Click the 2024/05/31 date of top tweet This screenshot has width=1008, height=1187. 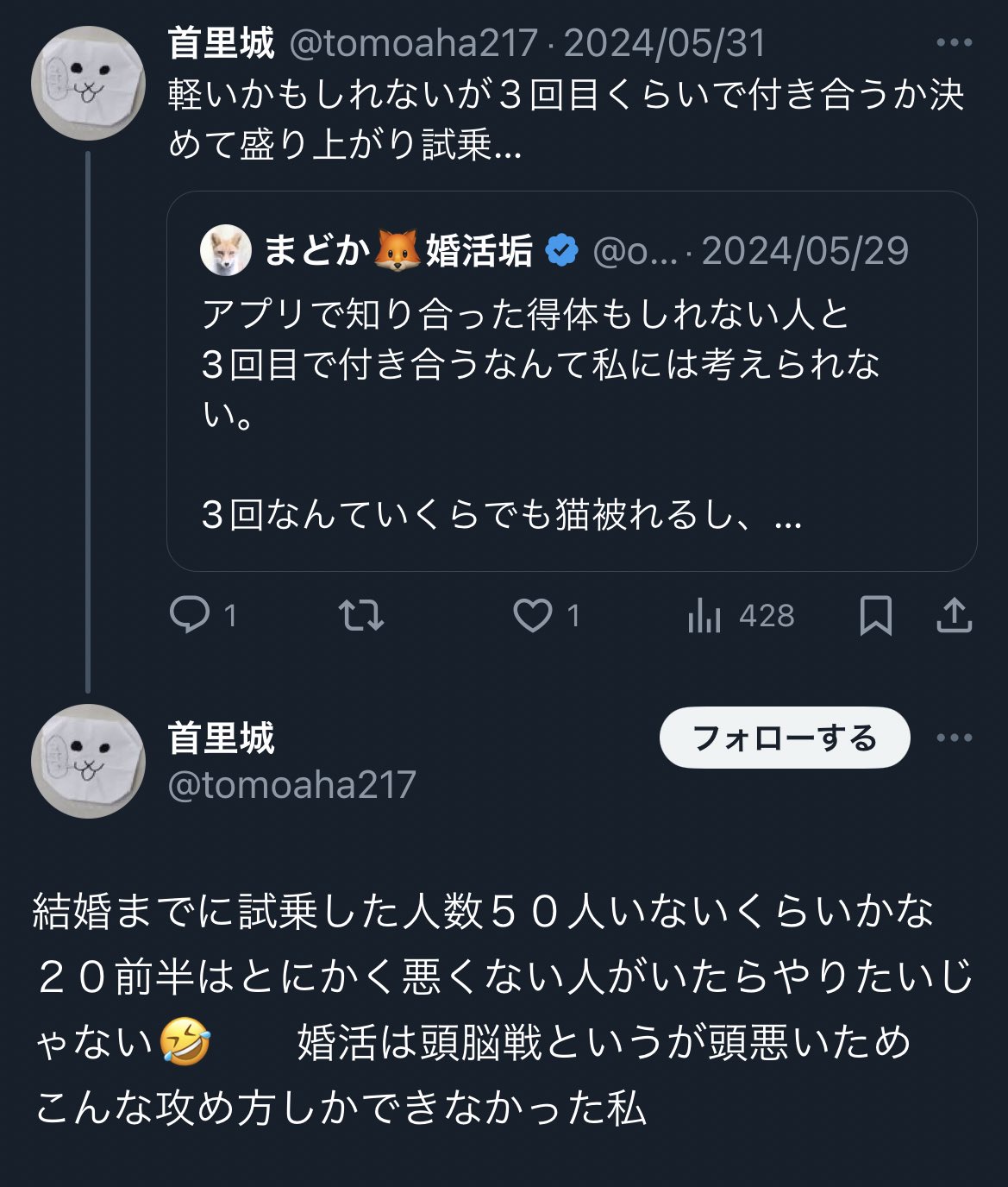664,43
